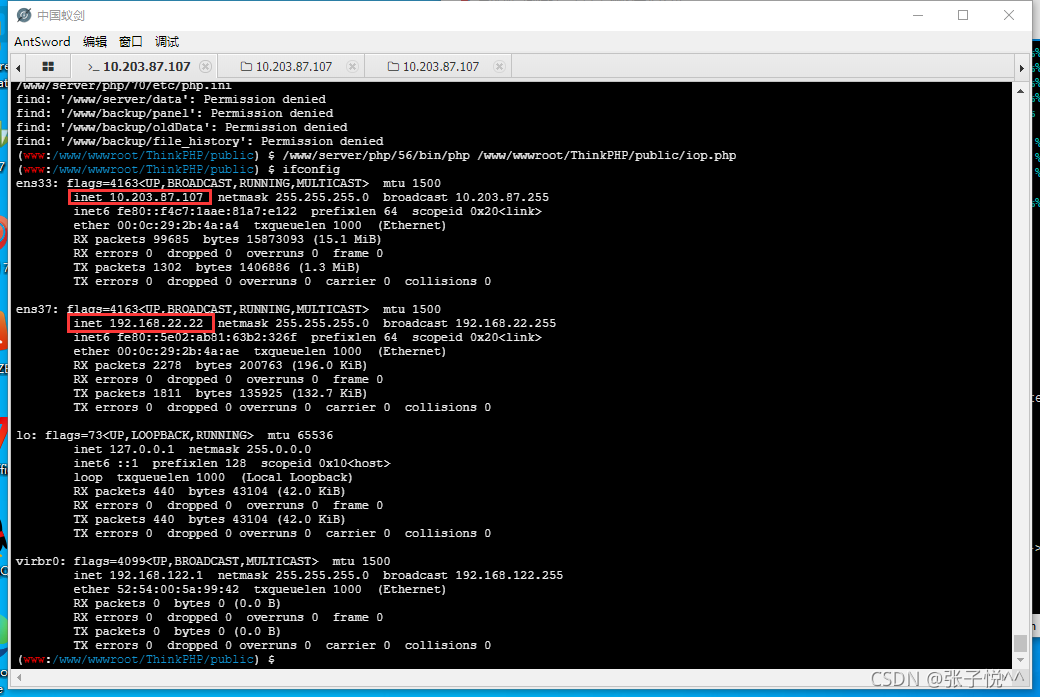The width and height of the screenshot is (1040, 697).
Task: Switch to terminal tab 10.203.87.107
Action: 146,66
